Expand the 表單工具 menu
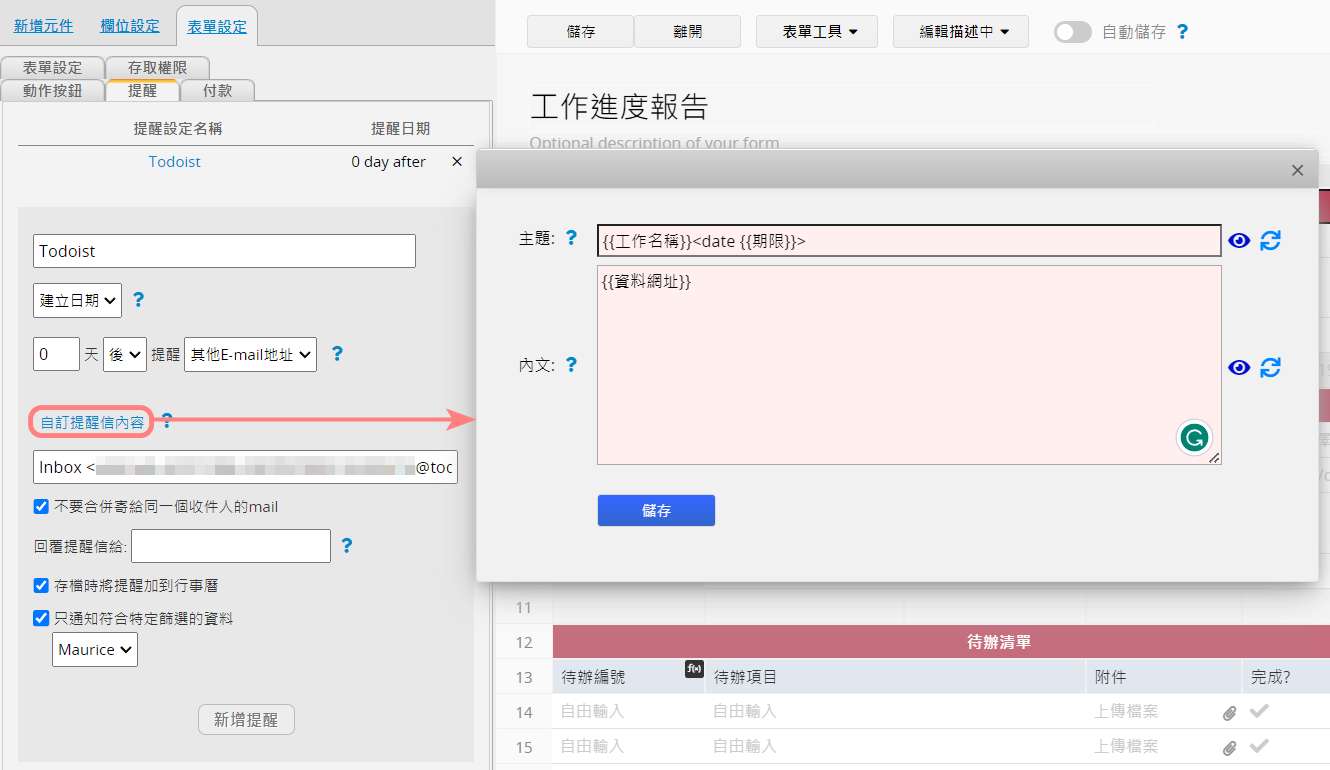The width and height of the screenshot is (1330, 770). (x=816, y=32)
